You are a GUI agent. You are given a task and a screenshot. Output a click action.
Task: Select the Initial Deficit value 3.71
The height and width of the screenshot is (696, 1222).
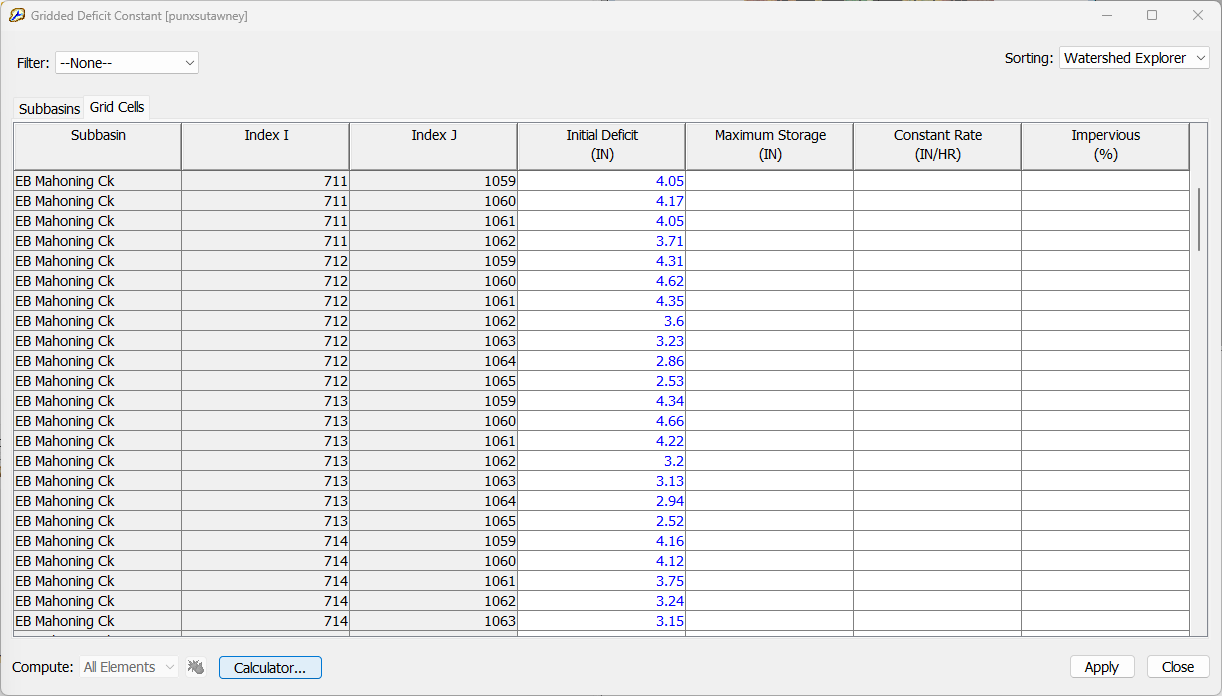point(602,241)
